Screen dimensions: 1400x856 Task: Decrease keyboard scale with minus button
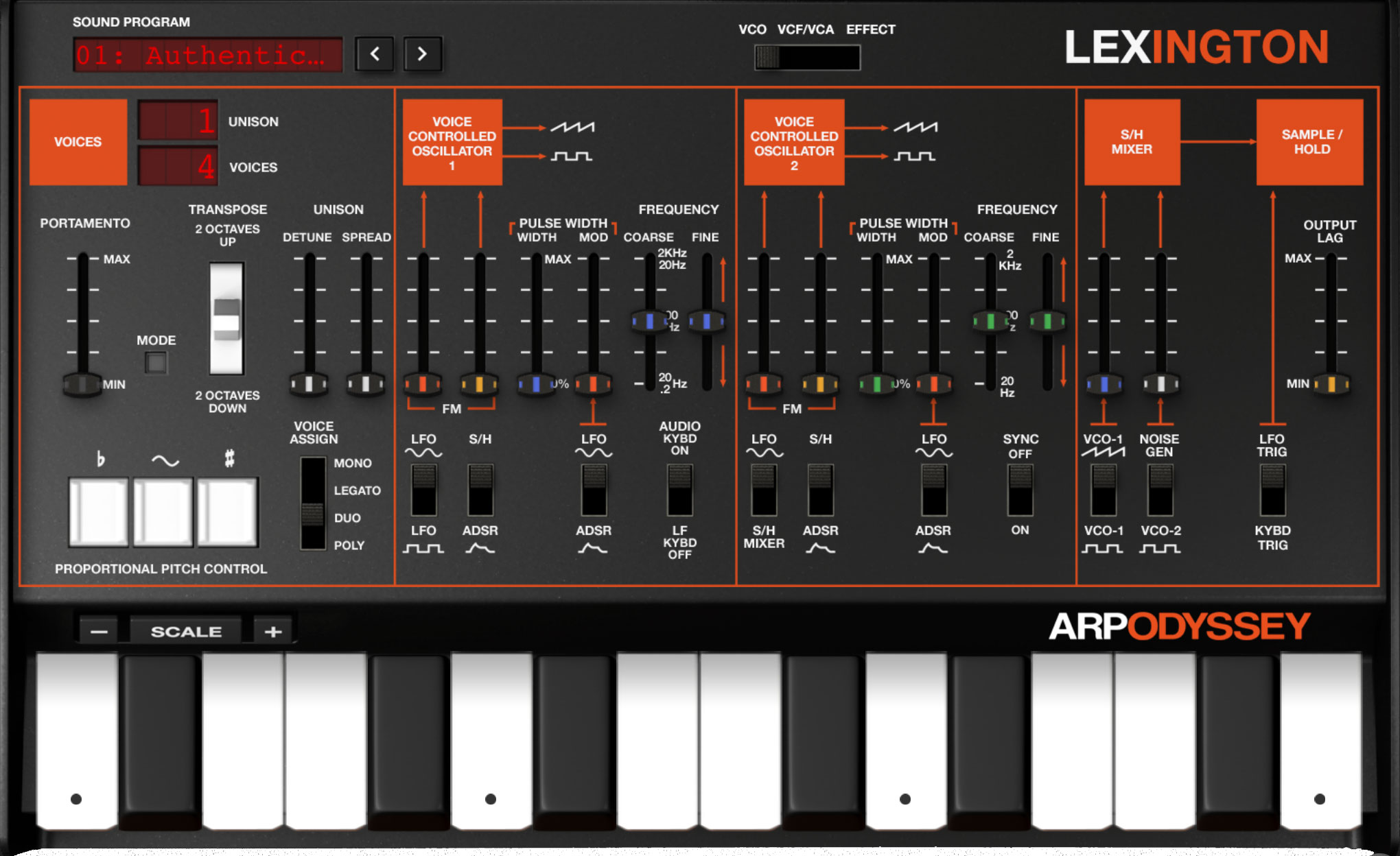coord(99,631)
